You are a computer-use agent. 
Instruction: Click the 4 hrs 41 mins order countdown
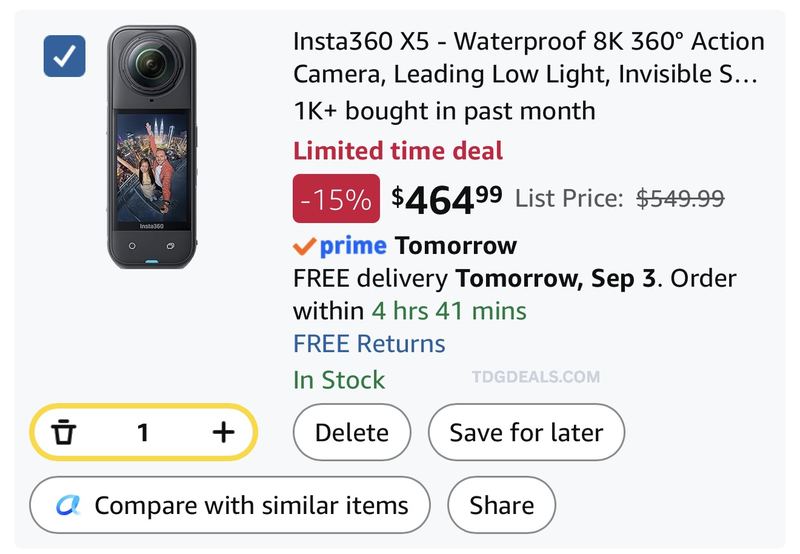[x=449, y=311]
